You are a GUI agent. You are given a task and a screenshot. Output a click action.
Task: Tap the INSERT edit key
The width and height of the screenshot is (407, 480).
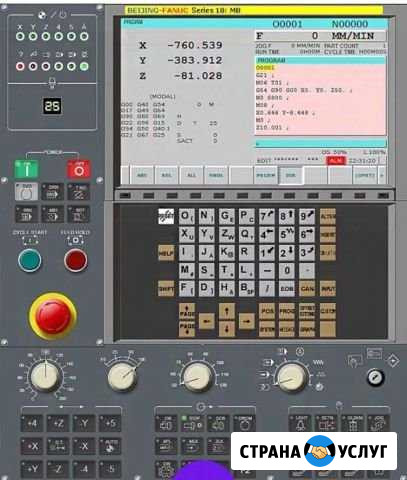328,234
